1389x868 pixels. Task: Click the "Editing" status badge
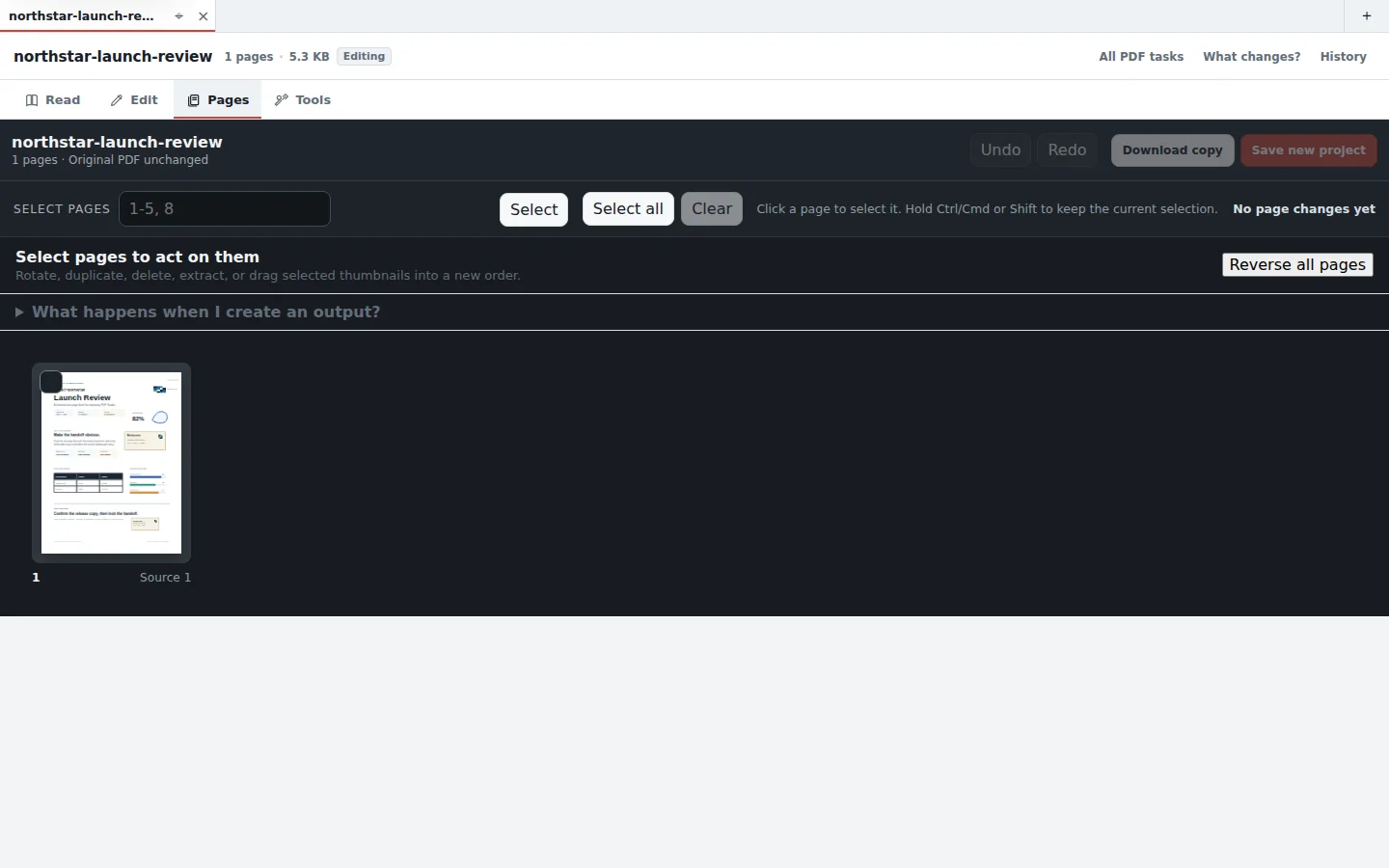click(x=364, y=57)
